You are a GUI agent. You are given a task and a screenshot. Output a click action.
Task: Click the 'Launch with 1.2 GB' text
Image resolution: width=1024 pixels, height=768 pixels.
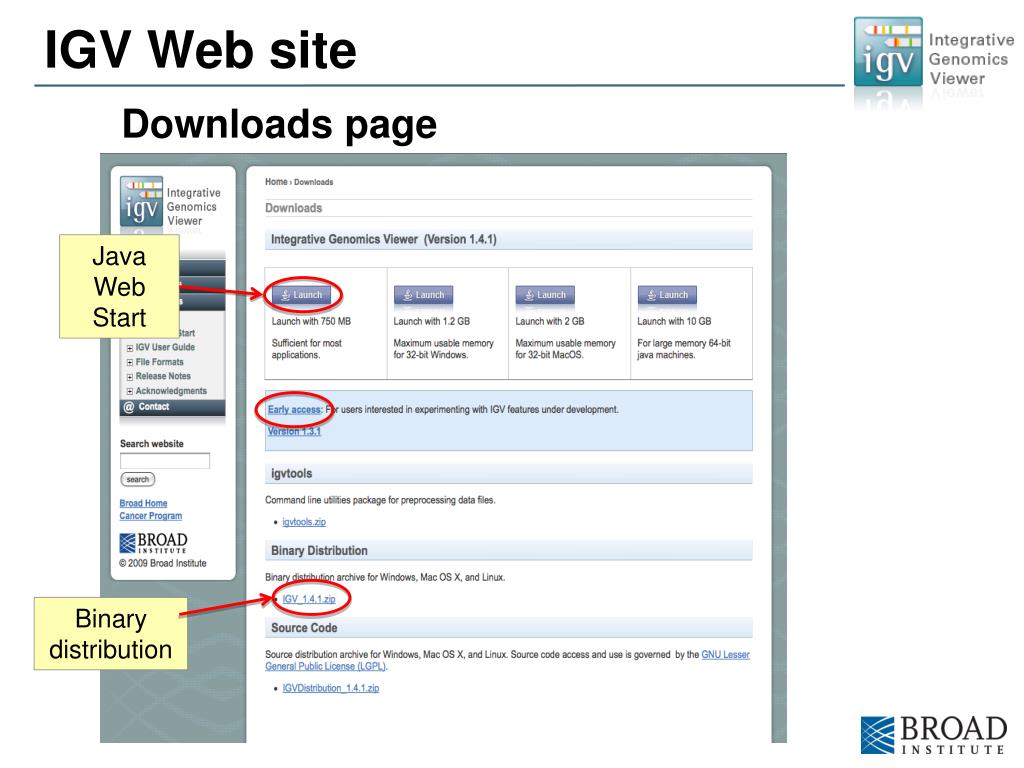[432, 321]
